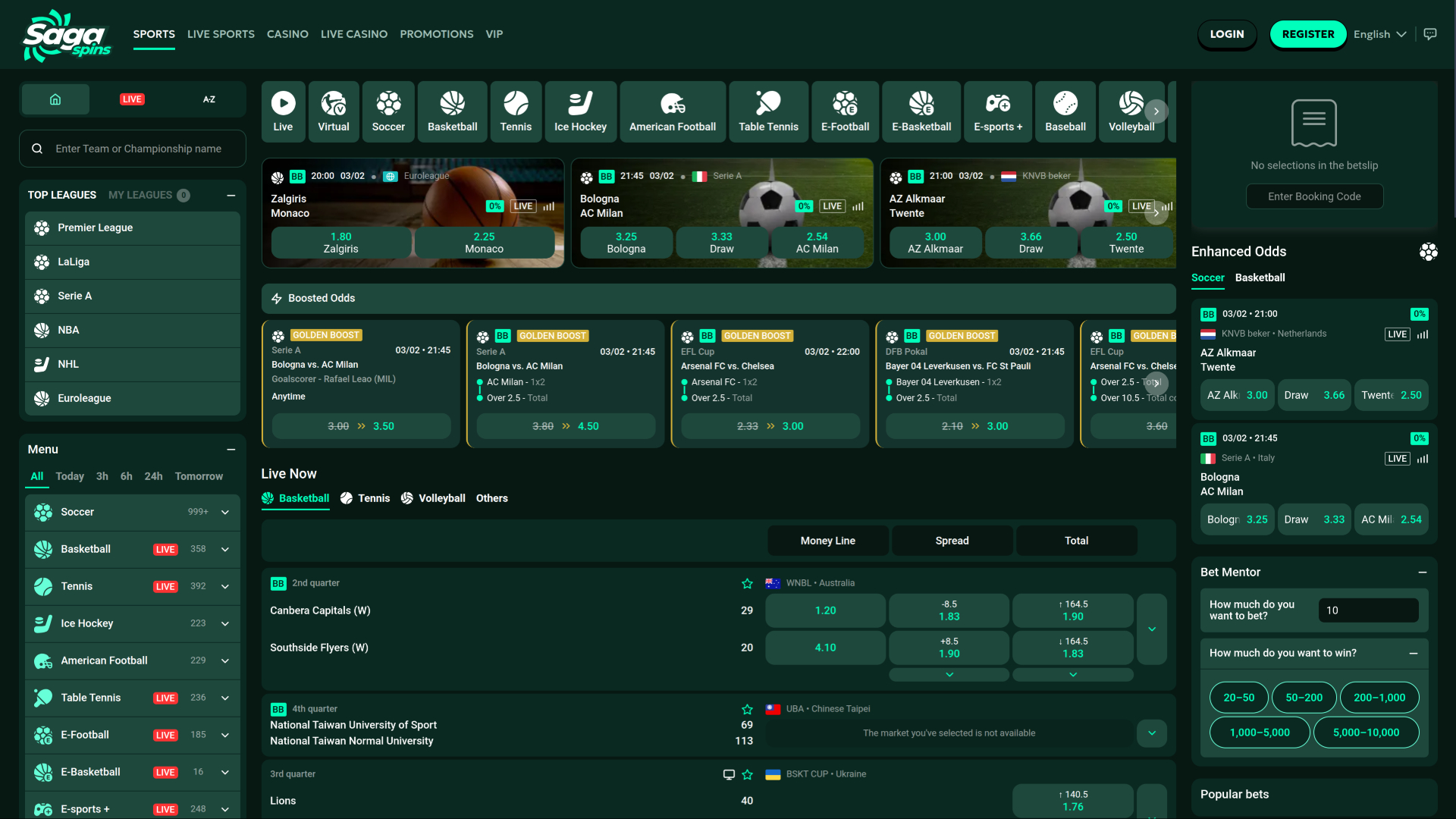Favorite the Canberra Capitals match star

747,583
